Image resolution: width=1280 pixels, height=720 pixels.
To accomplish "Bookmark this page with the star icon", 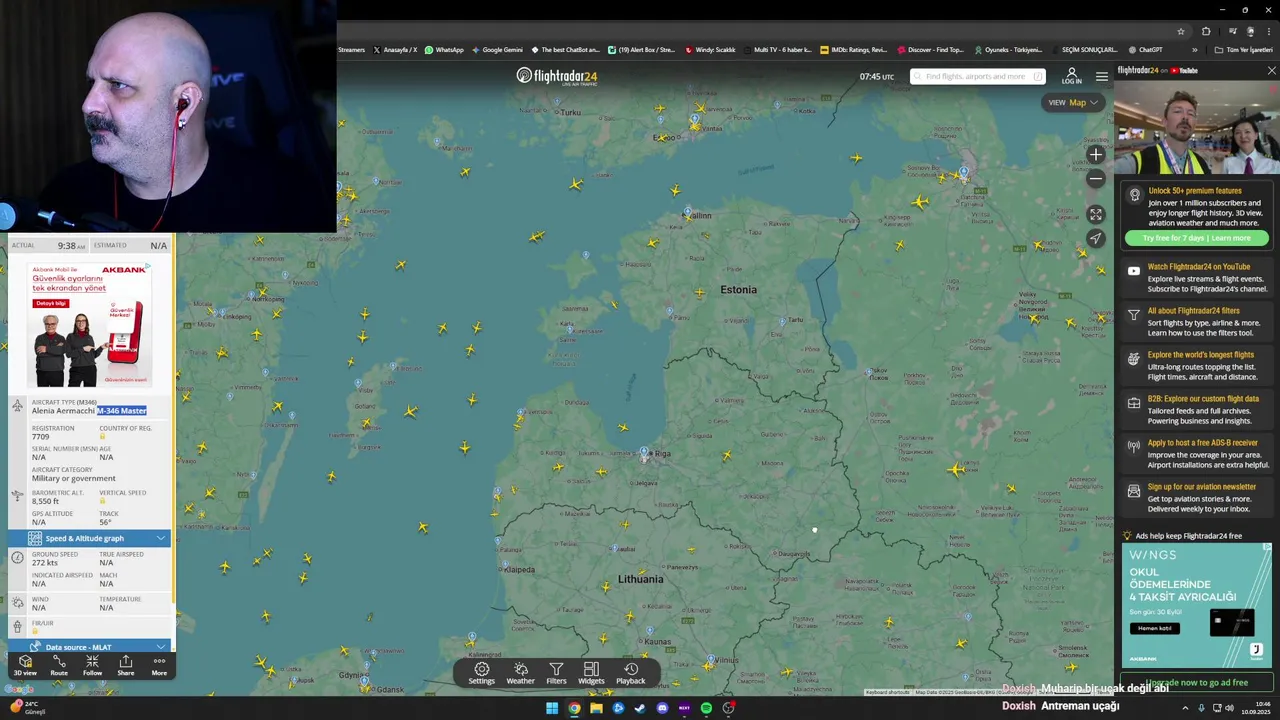I will click(x=1180, y=32).
